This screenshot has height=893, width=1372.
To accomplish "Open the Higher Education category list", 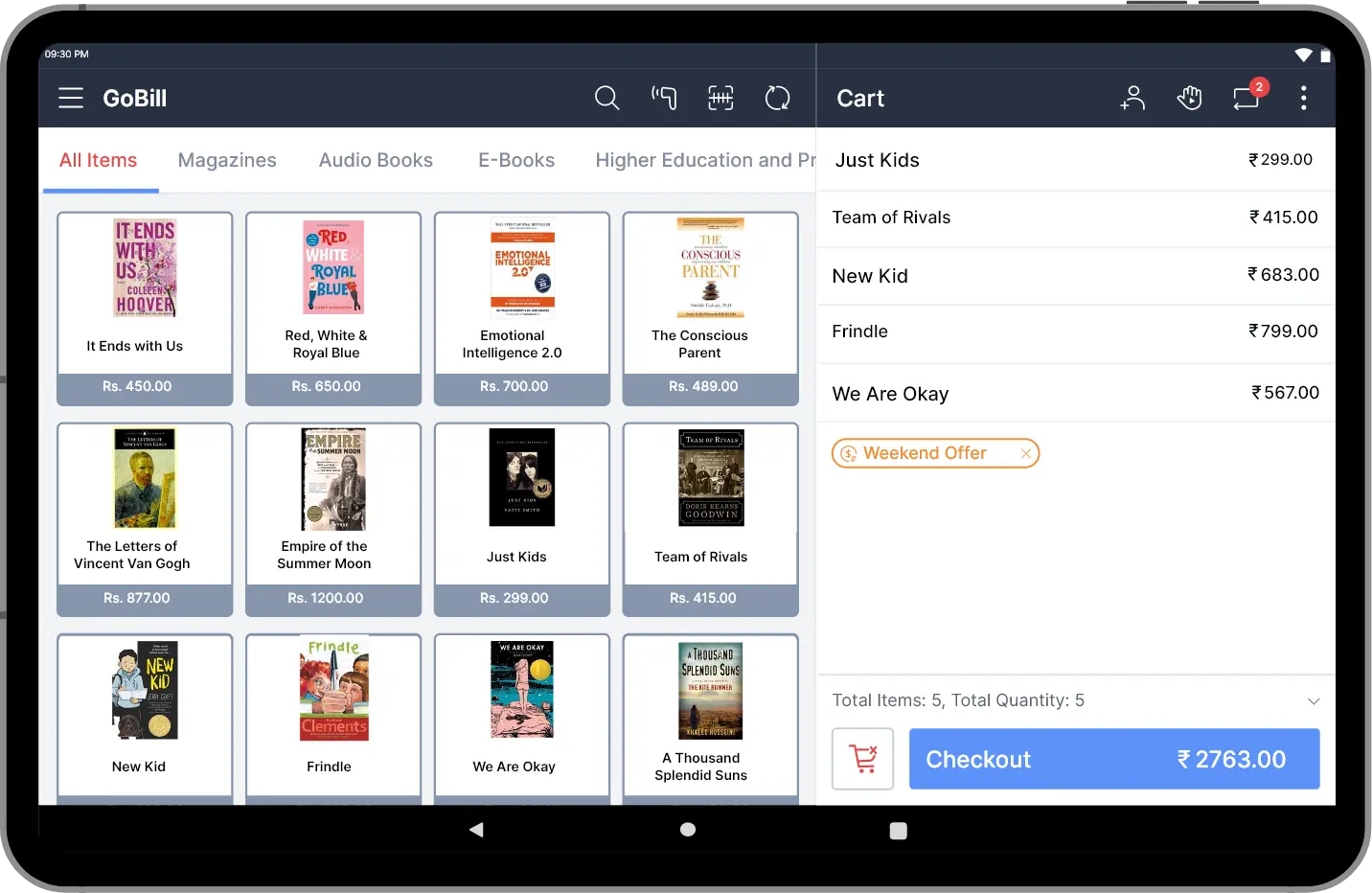I will [x=706, y=160].
